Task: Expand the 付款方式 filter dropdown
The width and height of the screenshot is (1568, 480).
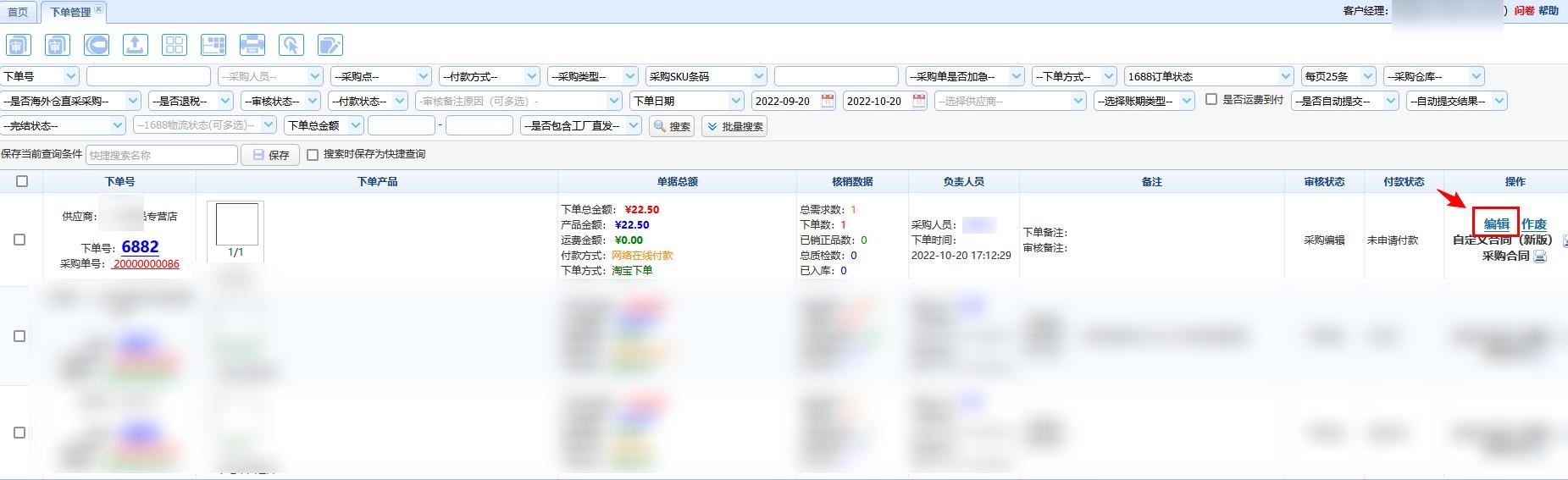Action: point(489,76)
